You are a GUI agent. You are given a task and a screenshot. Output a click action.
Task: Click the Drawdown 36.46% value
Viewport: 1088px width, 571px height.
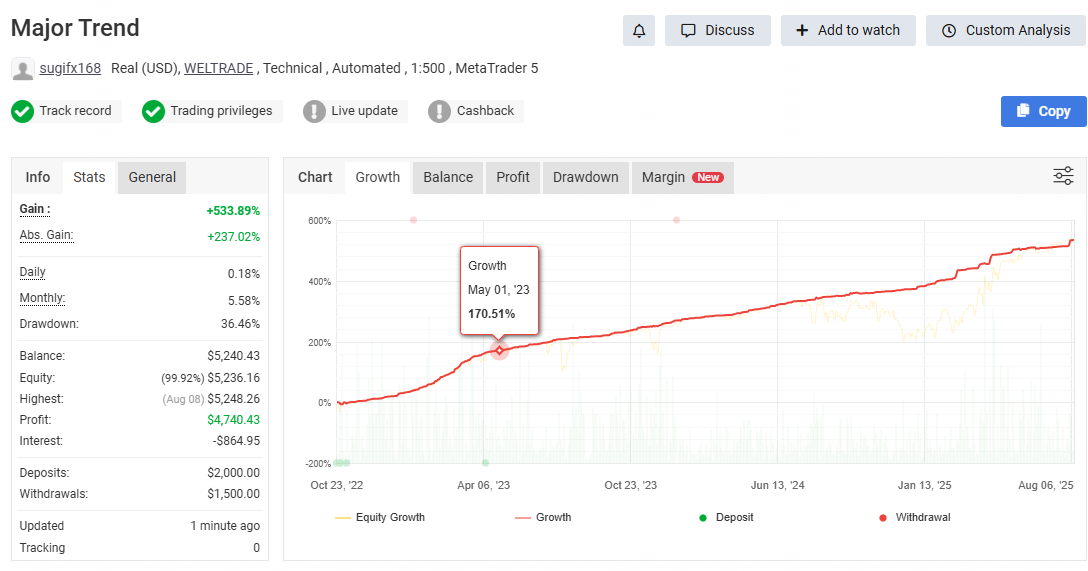coord(240,324)
